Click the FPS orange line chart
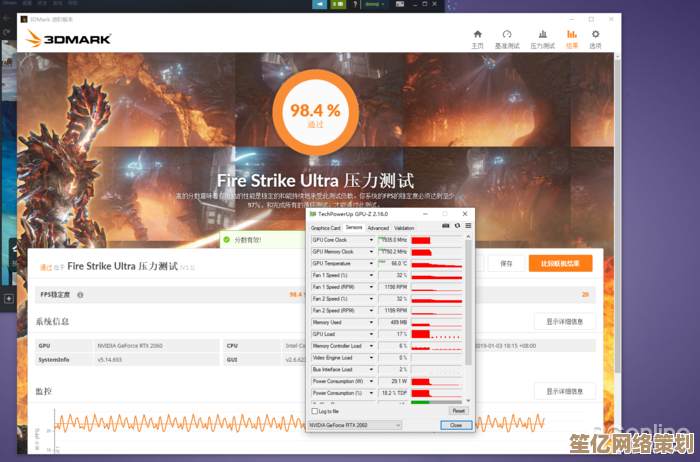This screenshot has width=700, height=462. [x=299, y=422]
